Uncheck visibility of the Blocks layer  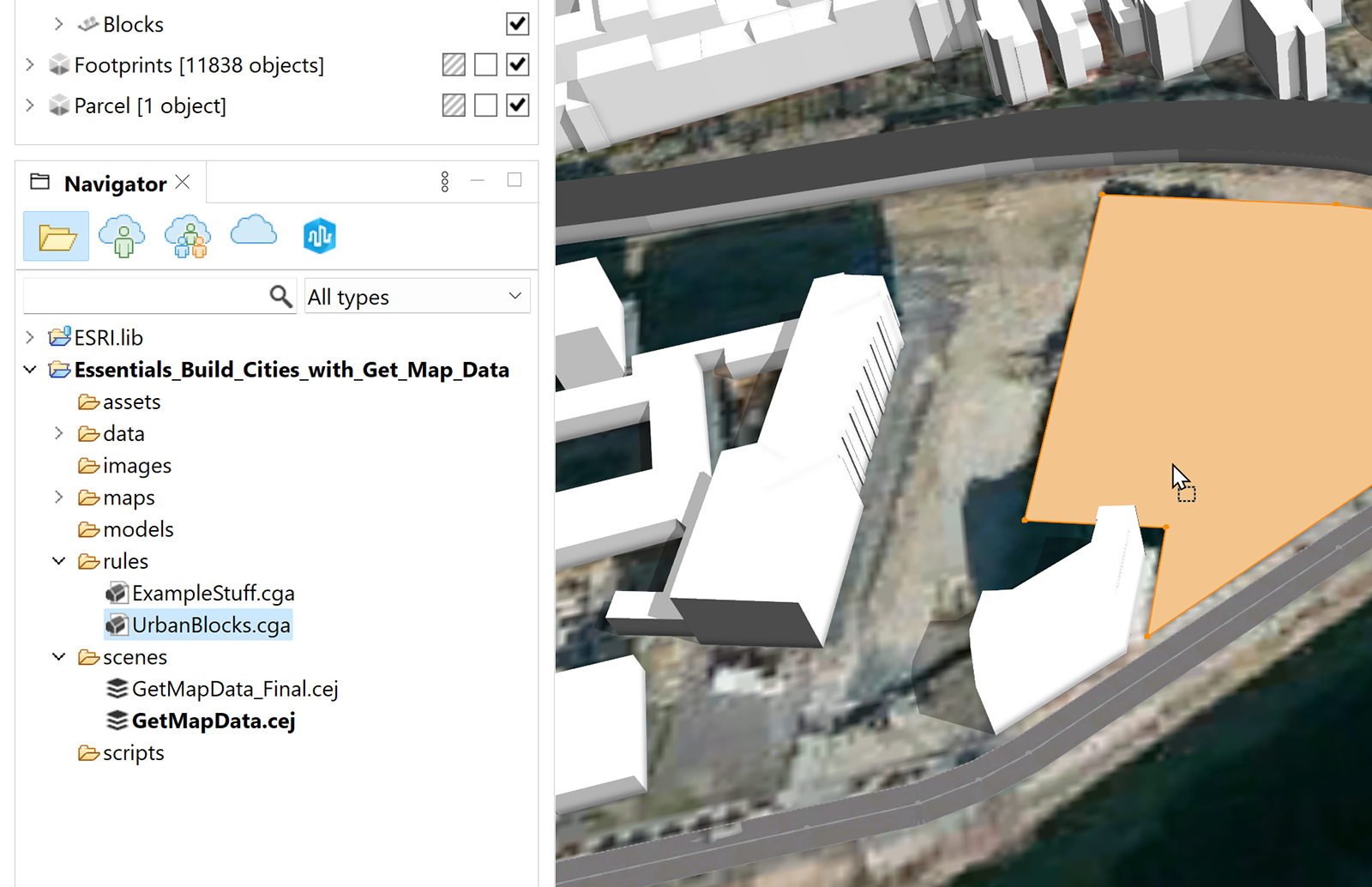(517, 24)
